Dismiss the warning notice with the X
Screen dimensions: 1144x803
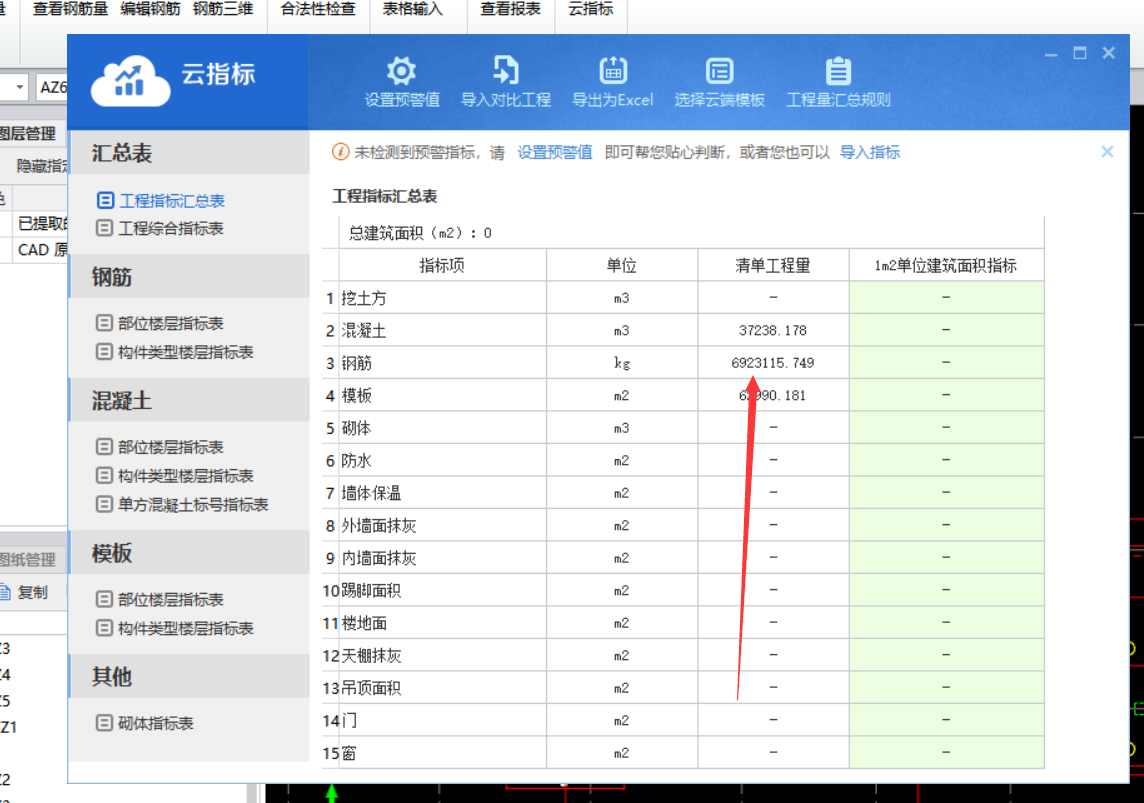(1107, 152)
